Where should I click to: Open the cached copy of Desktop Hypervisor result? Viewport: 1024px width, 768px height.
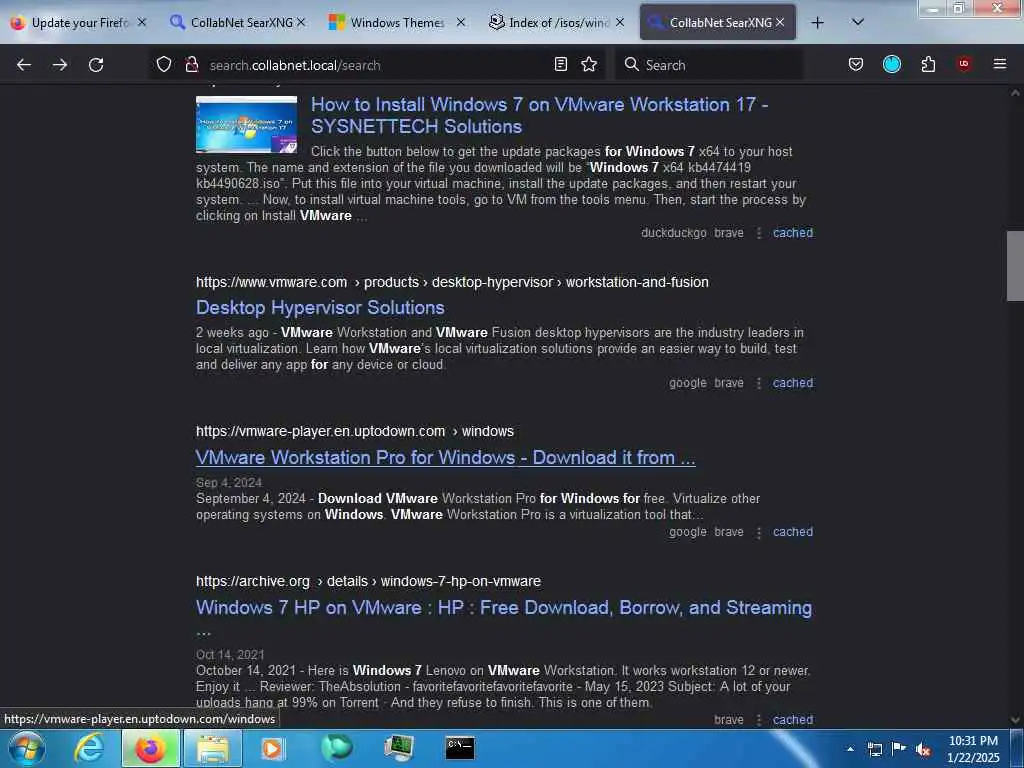(793, 383)
